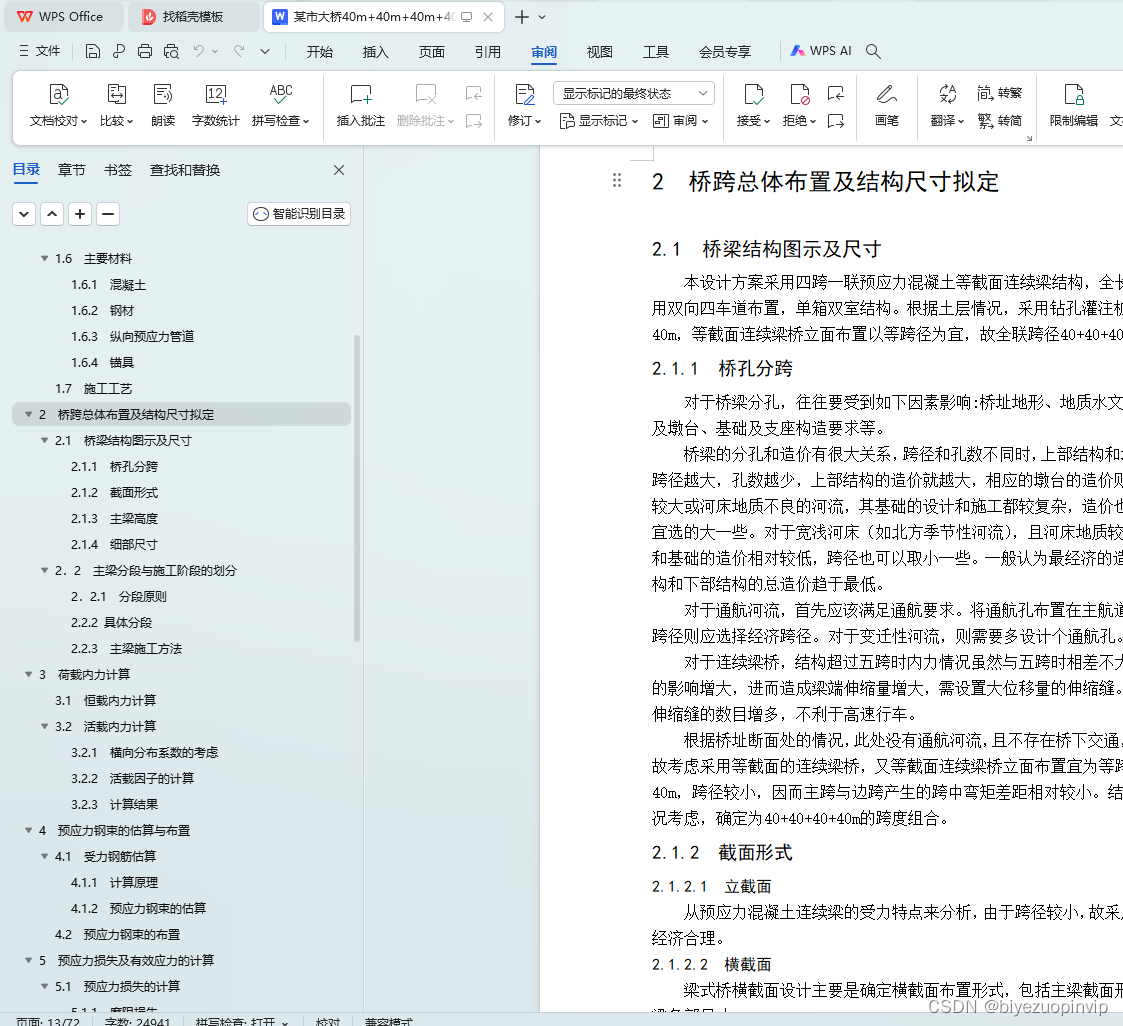Open 限制编辑 restrict editing
The image size is (1123, 1026).
tap(1074, 105)
